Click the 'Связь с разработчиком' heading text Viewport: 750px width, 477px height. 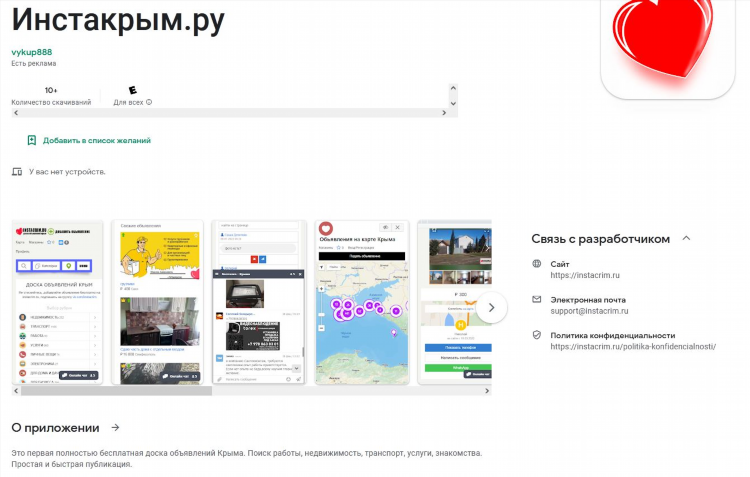coord(600,239)
